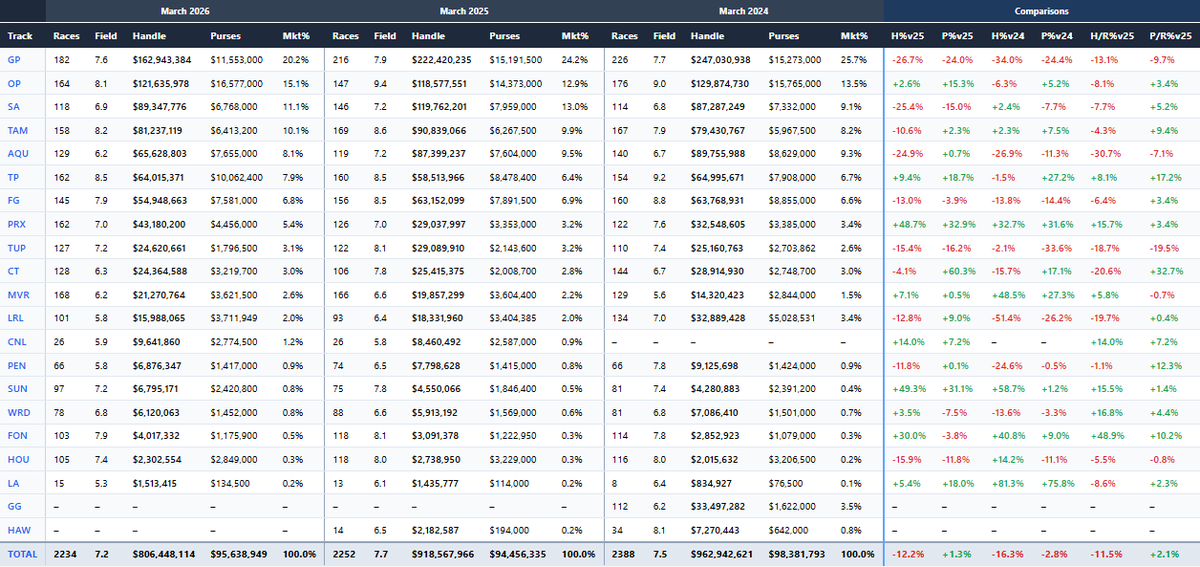Click total handle $962,942,621
The width and height of the screenshot is (1200, 567).
pyautogui.click(x=721, y=553)
